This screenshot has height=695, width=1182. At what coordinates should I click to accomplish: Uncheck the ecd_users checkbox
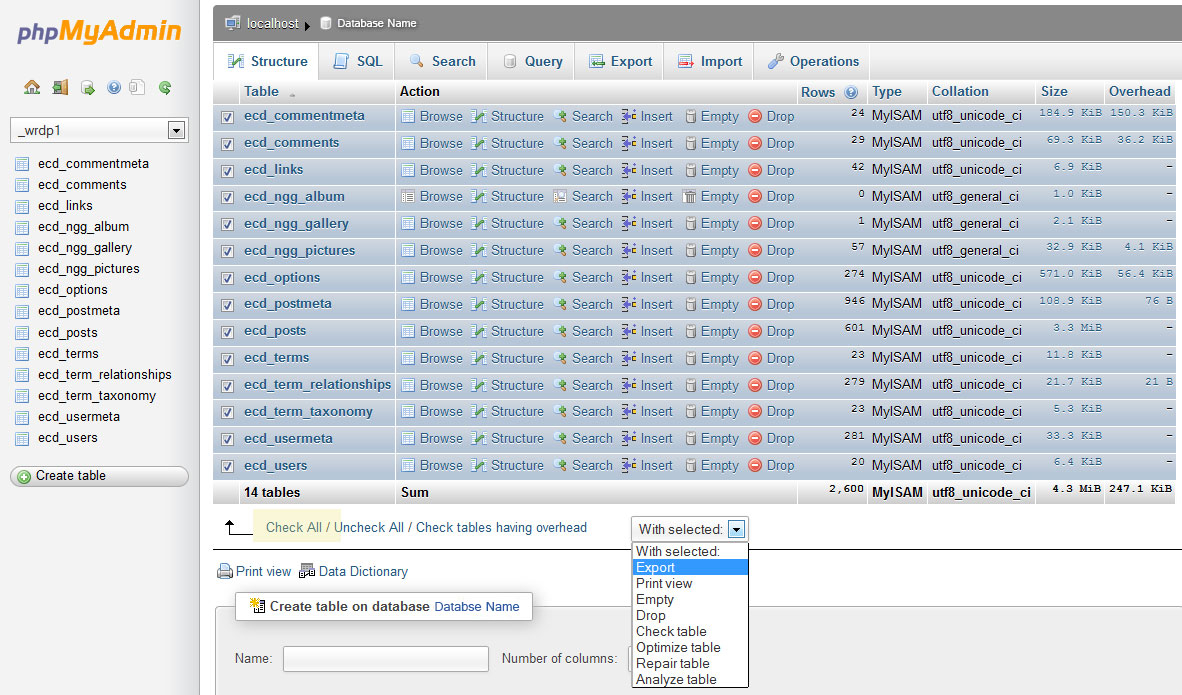tap(228, 467)
